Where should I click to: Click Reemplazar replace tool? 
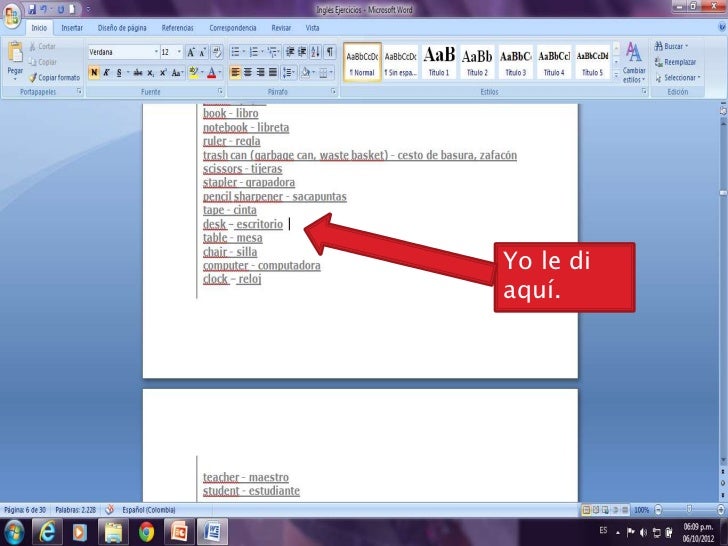click(x=675, y=62)
